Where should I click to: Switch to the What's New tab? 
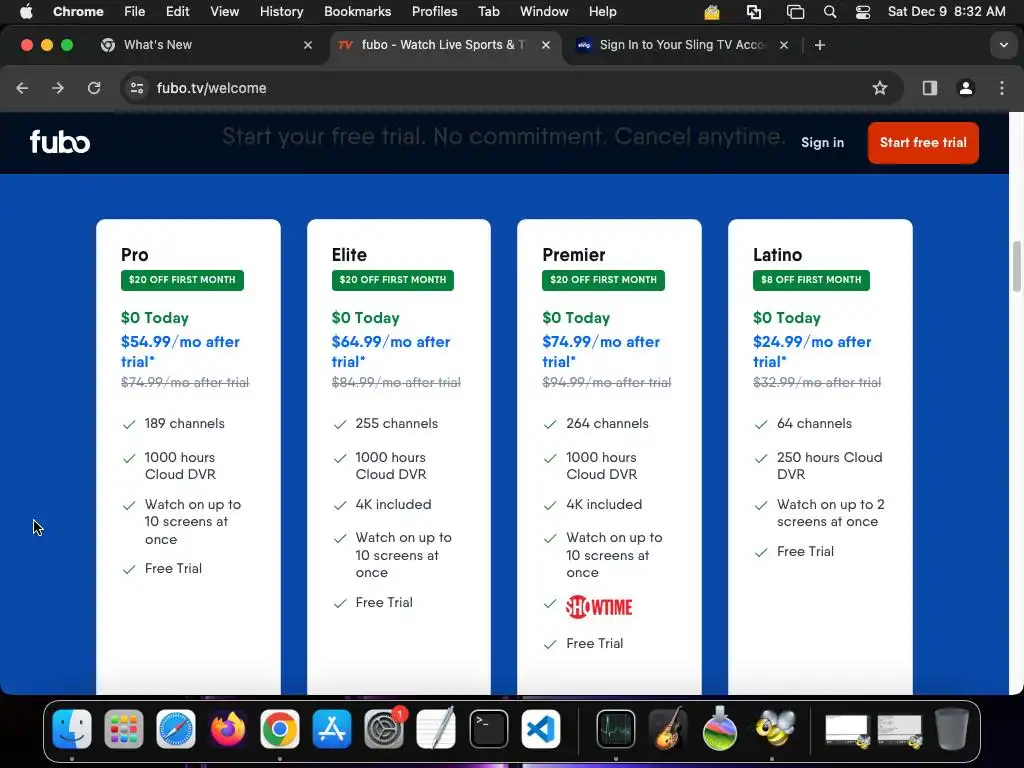point(206,45)
